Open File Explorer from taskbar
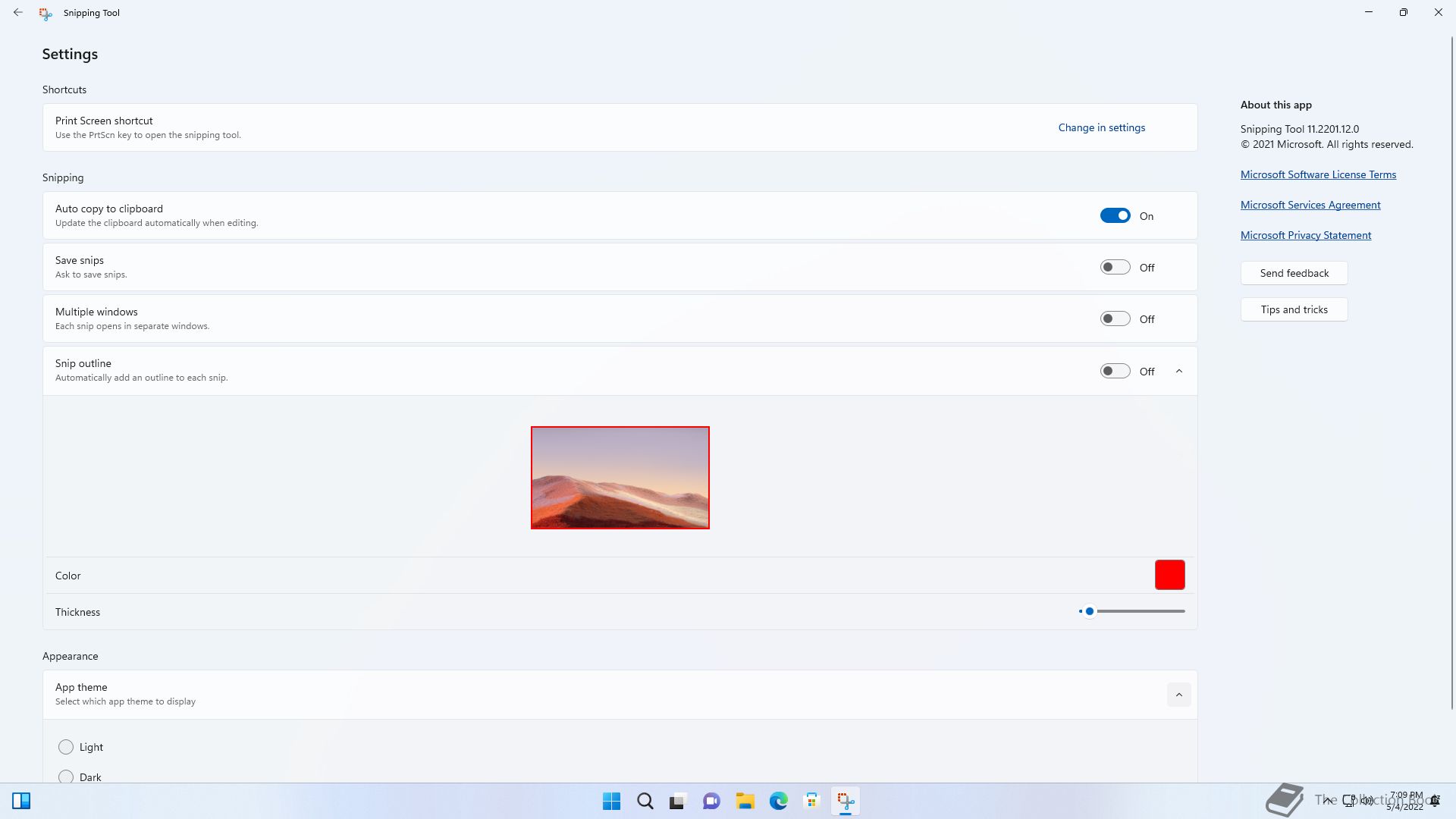Viewport: 1456px width, 819px height. tap(745, 801)
